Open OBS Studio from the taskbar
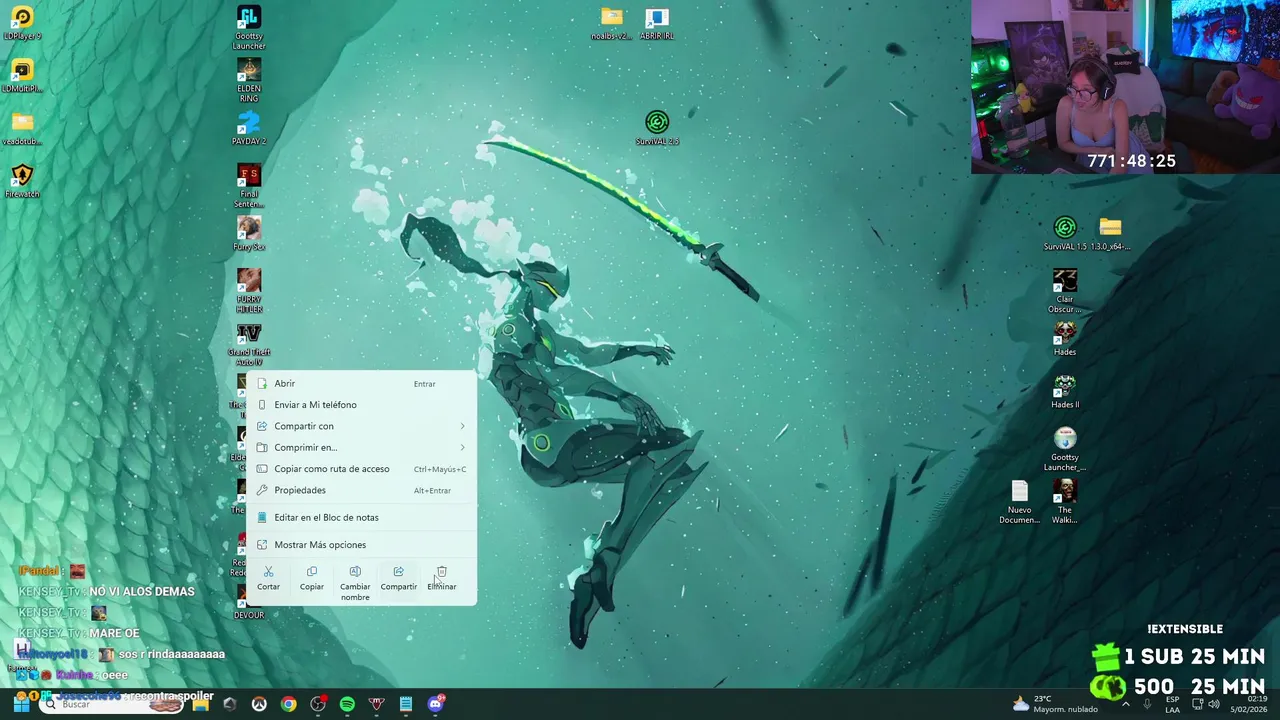This screenshot has width=1280, height=720. (x=318, y=704)
